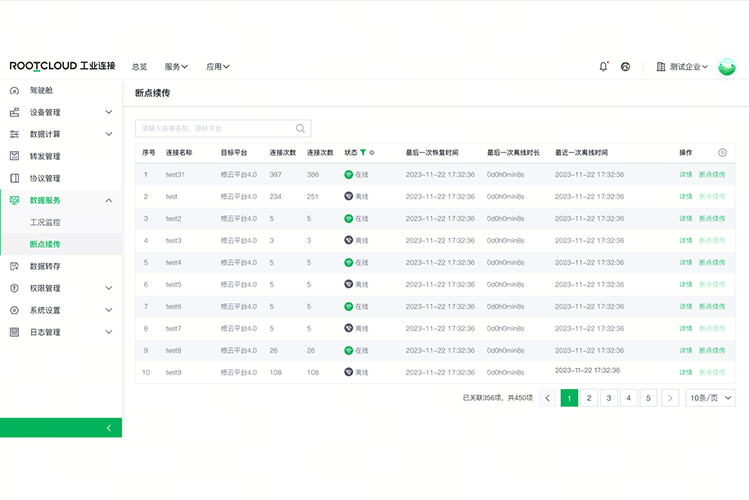
Task: Collapse the 数据服务 sidebar group
Action: pos(109,201)
